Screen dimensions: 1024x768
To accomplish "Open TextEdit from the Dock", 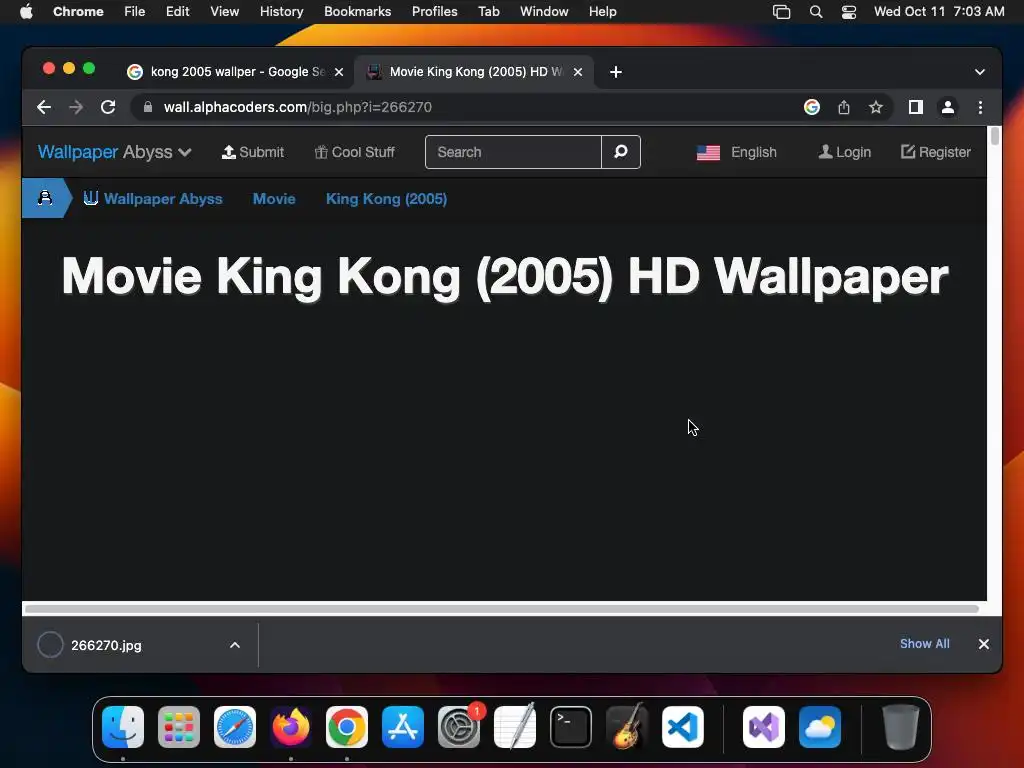I will click(515, 727).
